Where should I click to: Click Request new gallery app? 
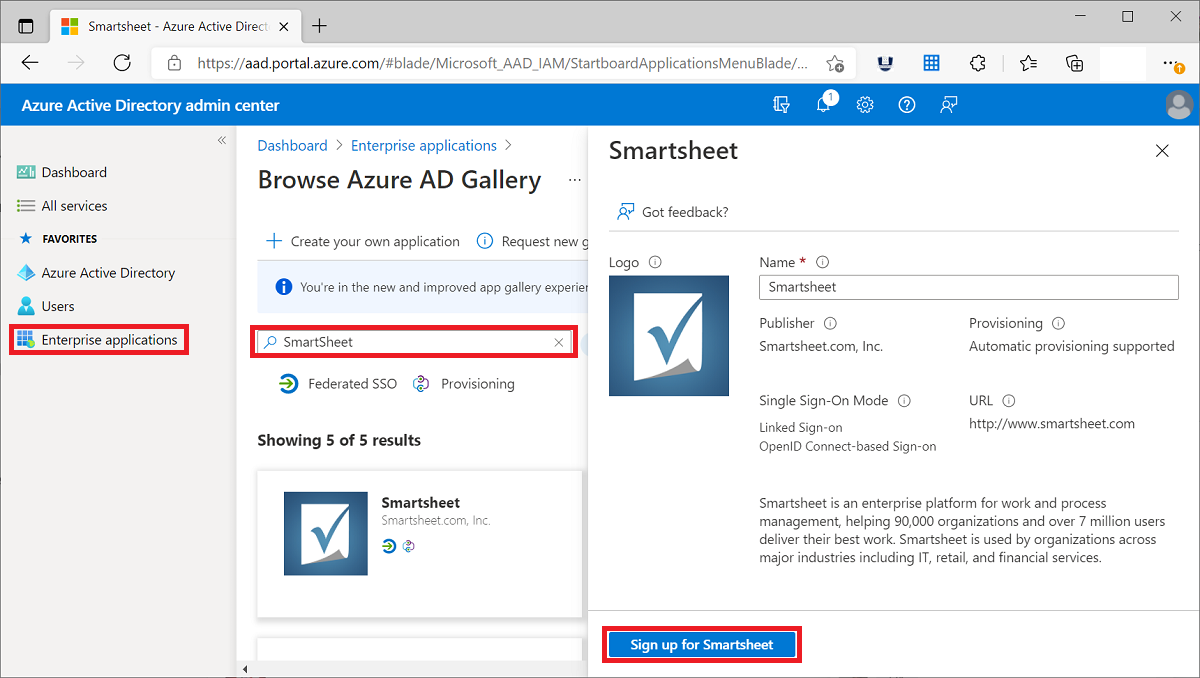[530, 241]
